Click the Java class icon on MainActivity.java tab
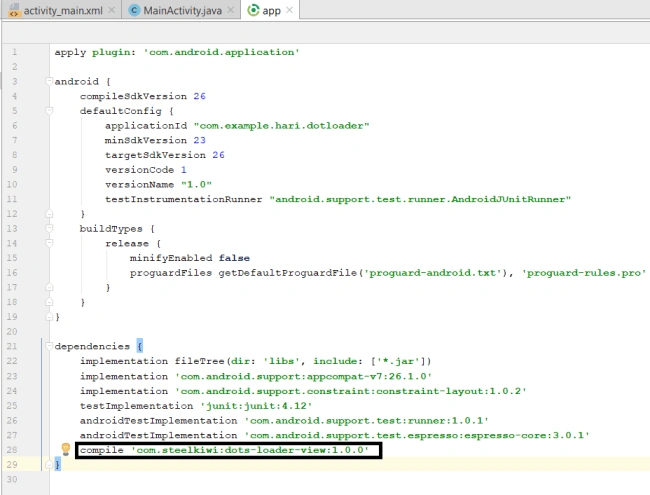The width and height of the screenshot is (650, 495). (134, 10)
